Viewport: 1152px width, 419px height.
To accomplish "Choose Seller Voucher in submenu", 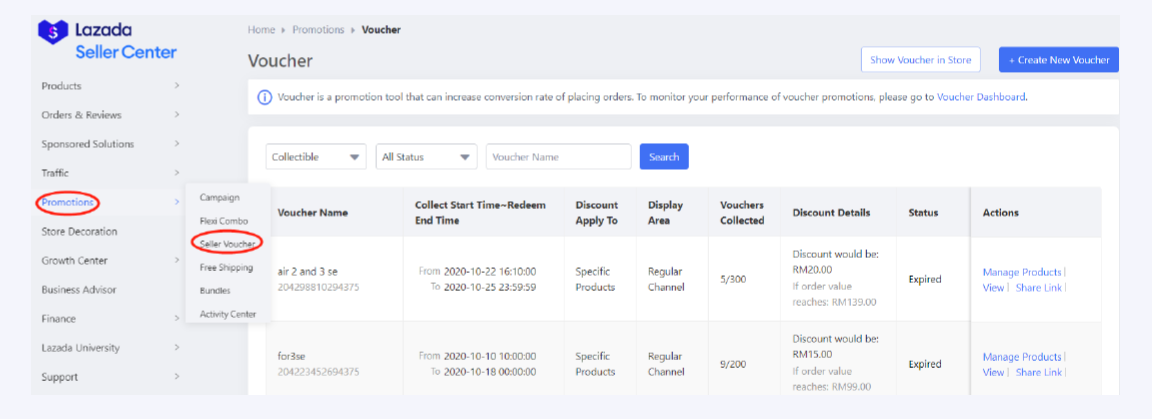I will point(227,243).
